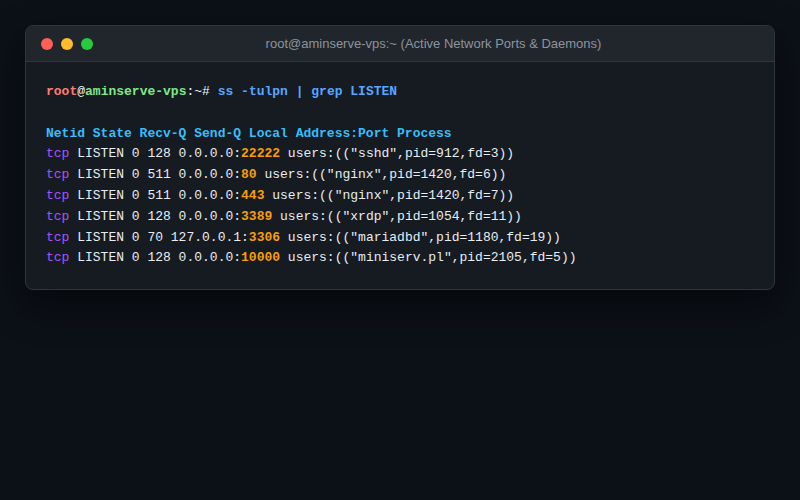Image resolution: width=800 pixels, height=500 pixels.
Task: Click 'tcp' in the miniserv.pl row
Action: [x=58, y=257]
